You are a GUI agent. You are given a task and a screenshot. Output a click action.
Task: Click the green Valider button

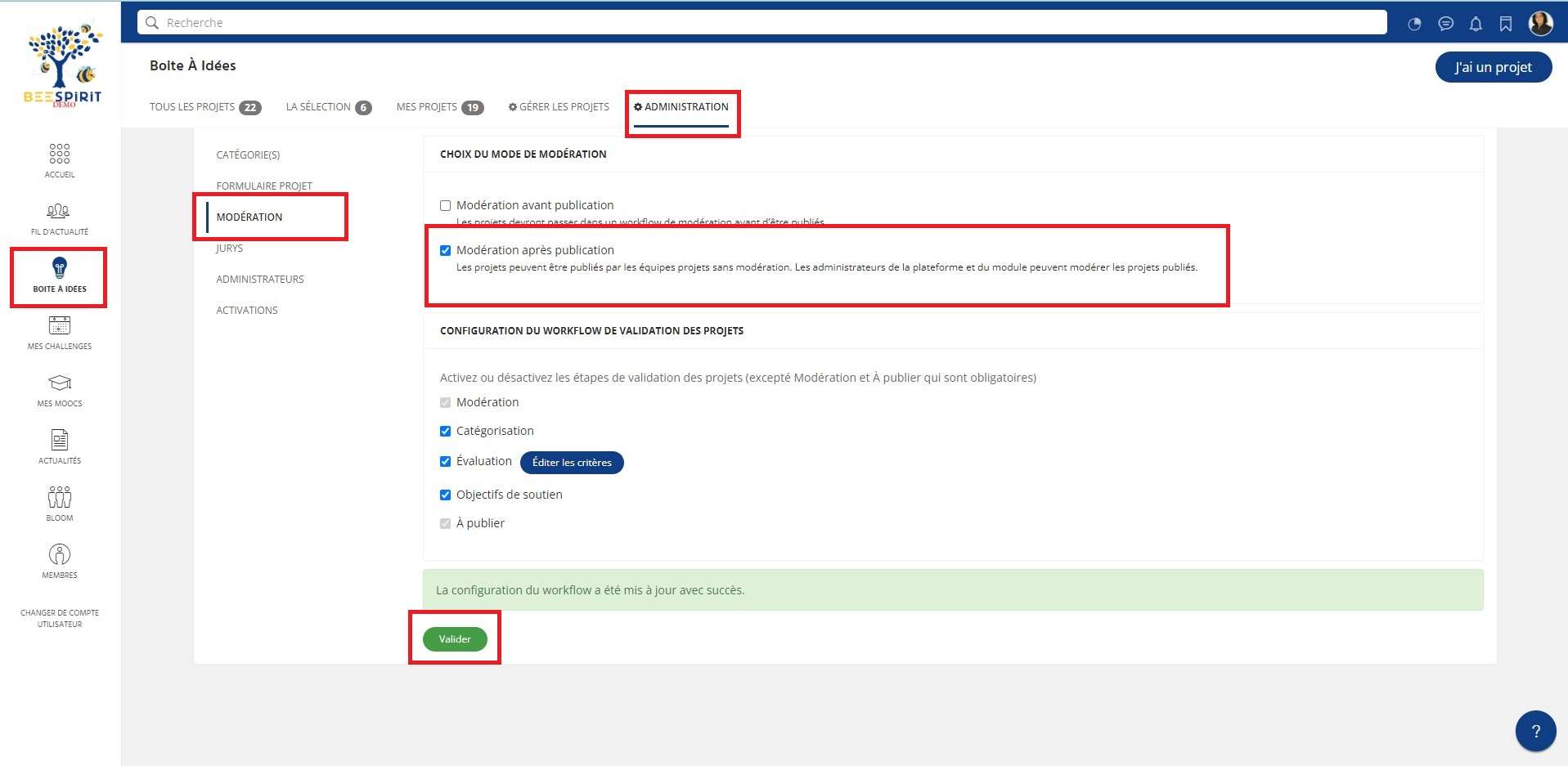[x=455, y=639]
